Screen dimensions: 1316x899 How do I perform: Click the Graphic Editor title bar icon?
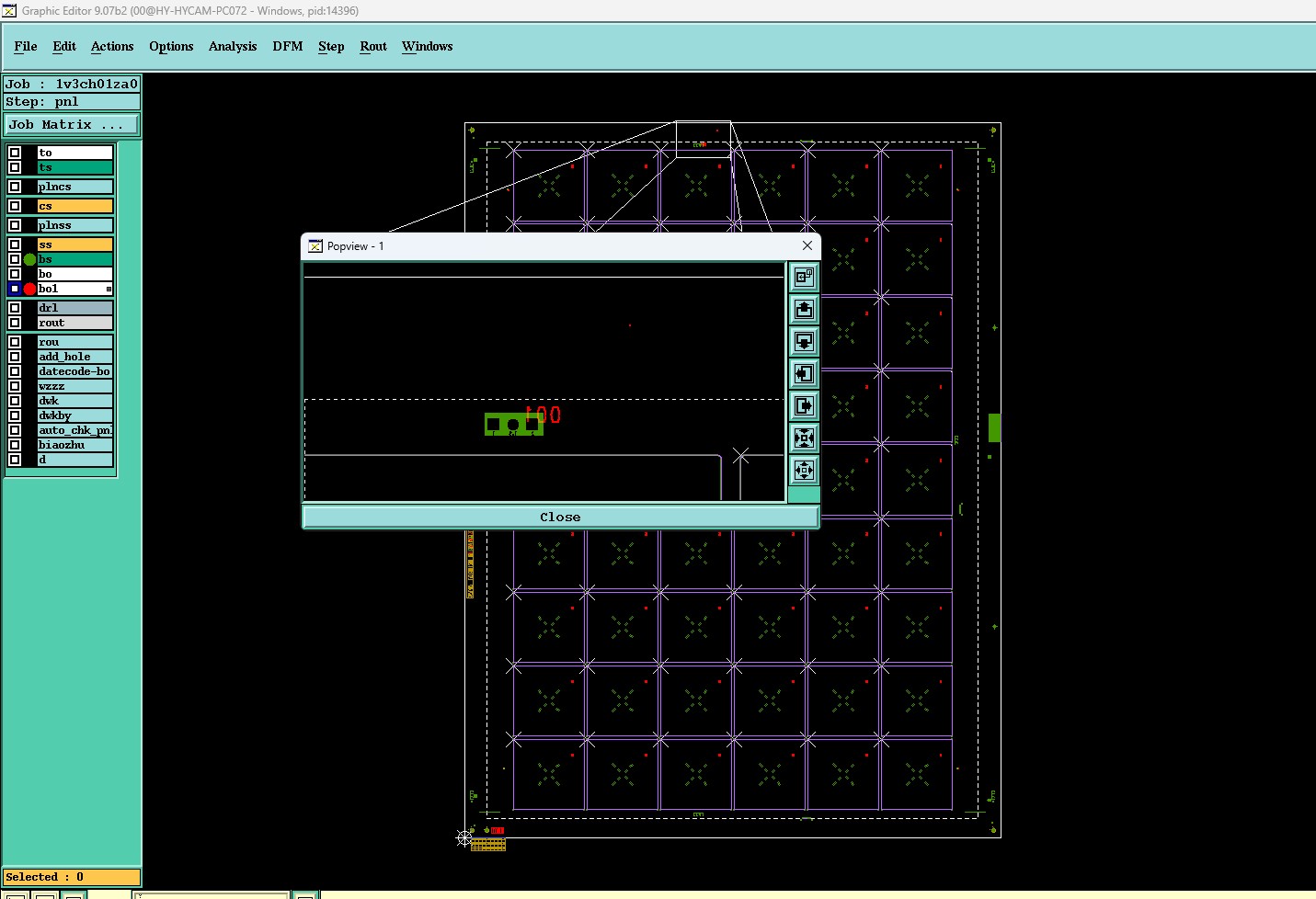click(x=9, y=10)
